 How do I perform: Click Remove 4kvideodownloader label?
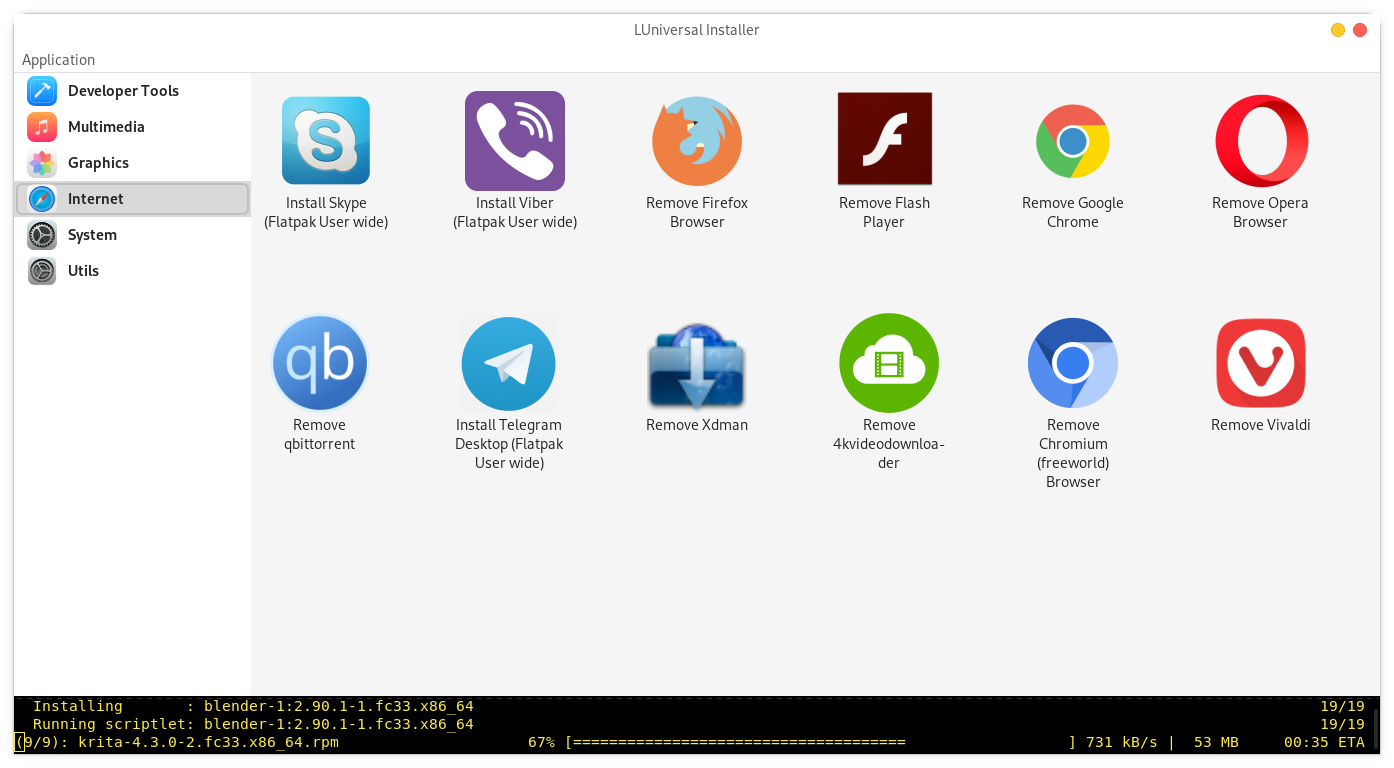[889, 444]
